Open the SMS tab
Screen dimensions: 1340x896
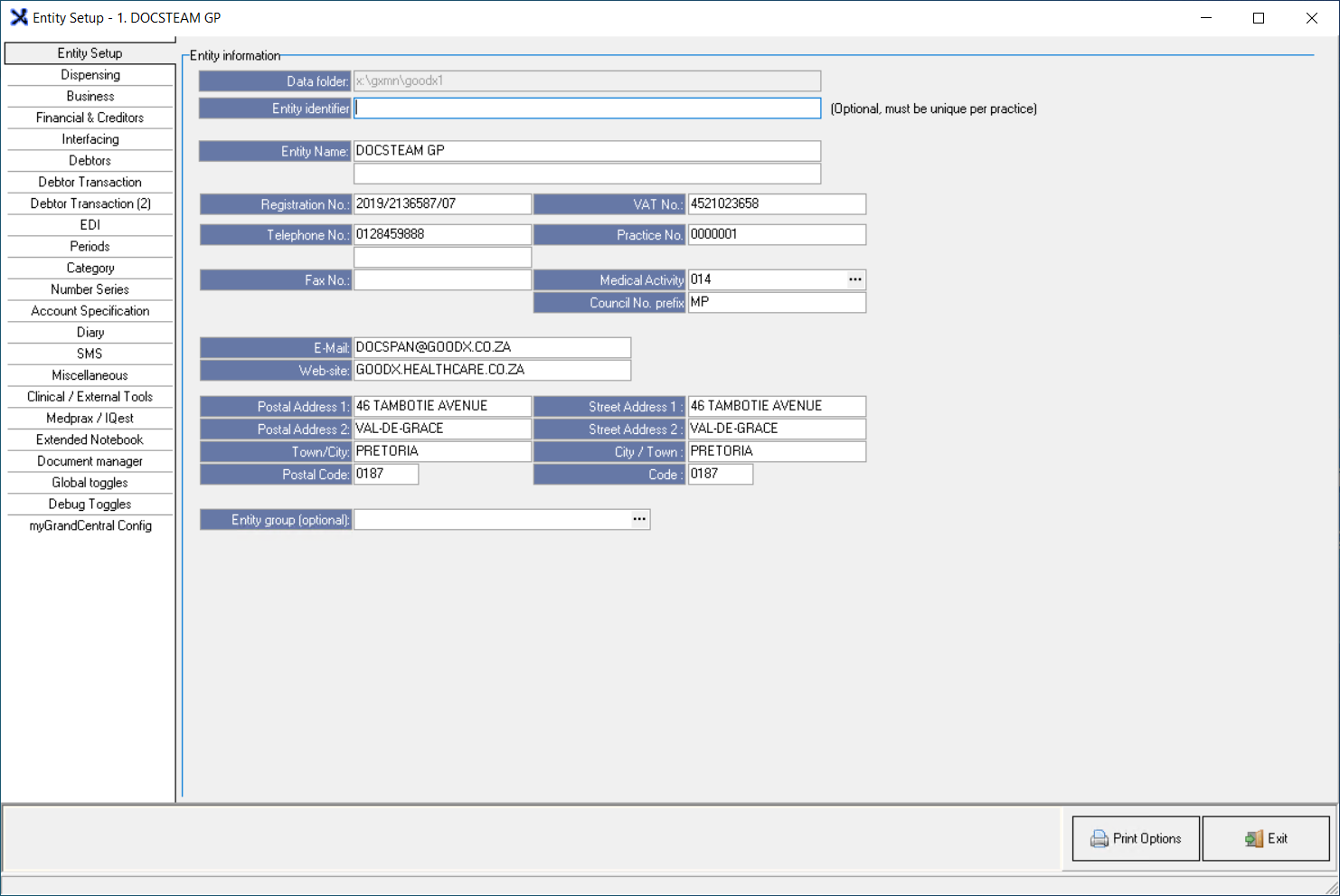pyautogui.click(x=90, y=354)
